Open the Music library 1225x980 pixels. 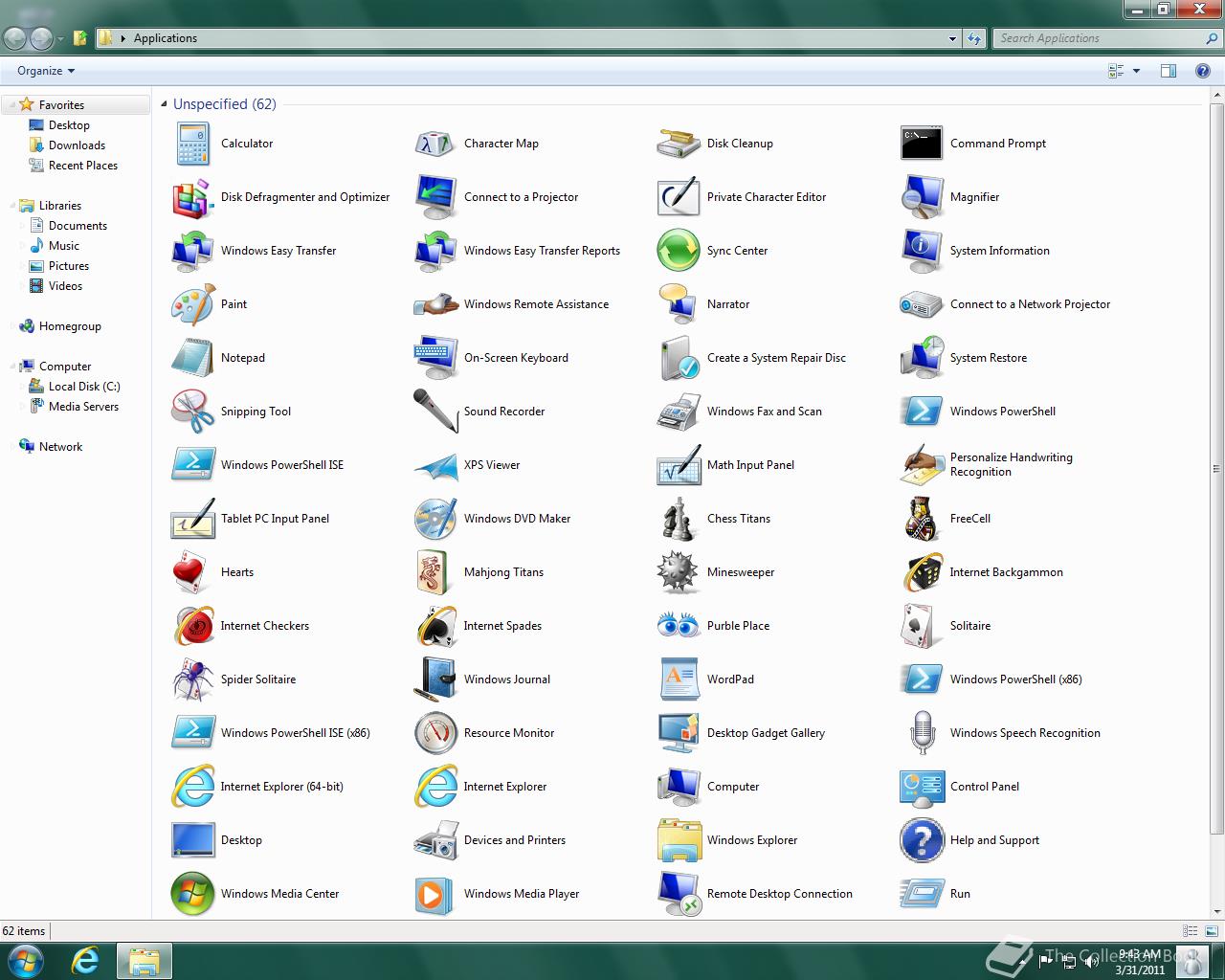[64, 246]
